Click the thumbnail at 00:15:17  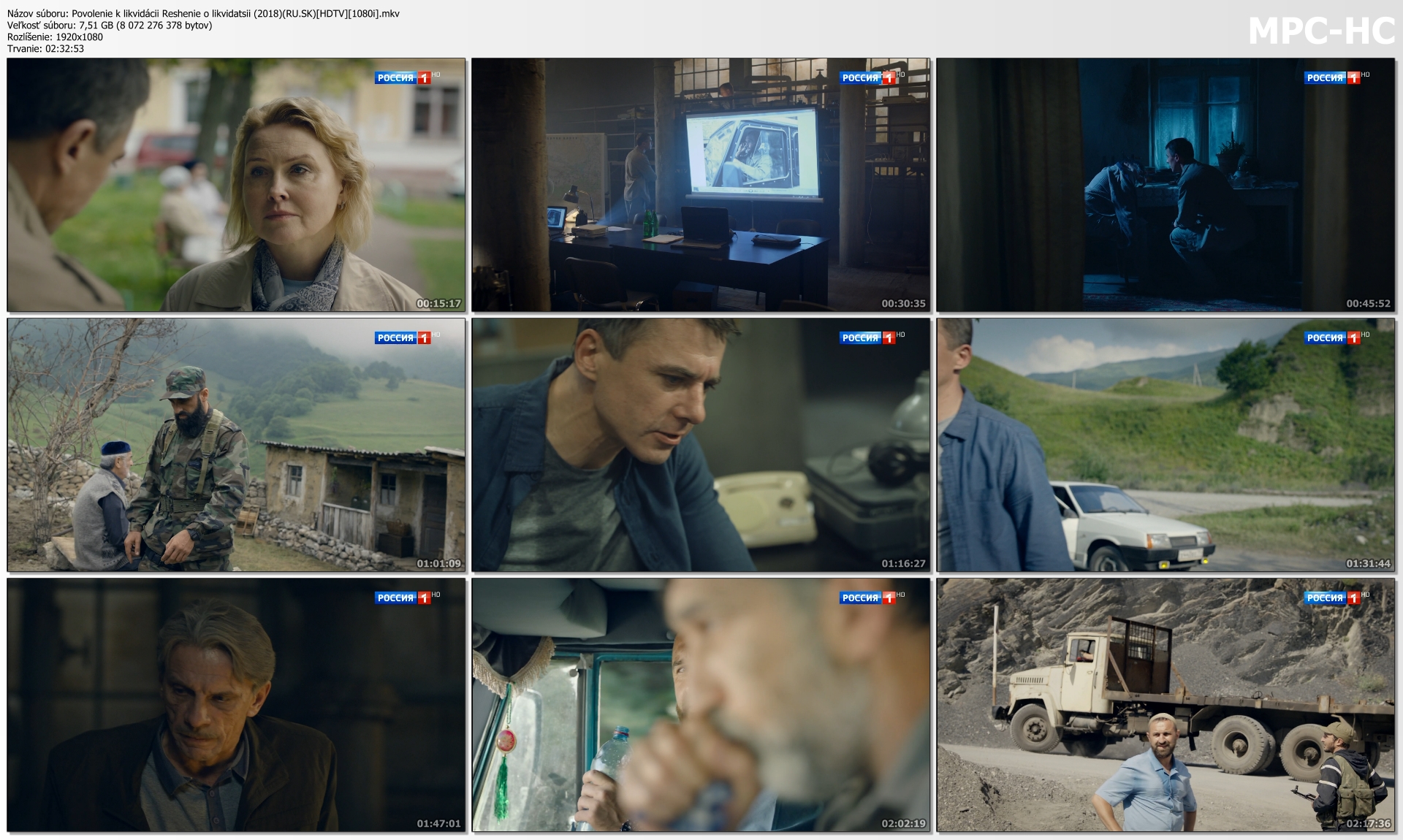point(236,185)
